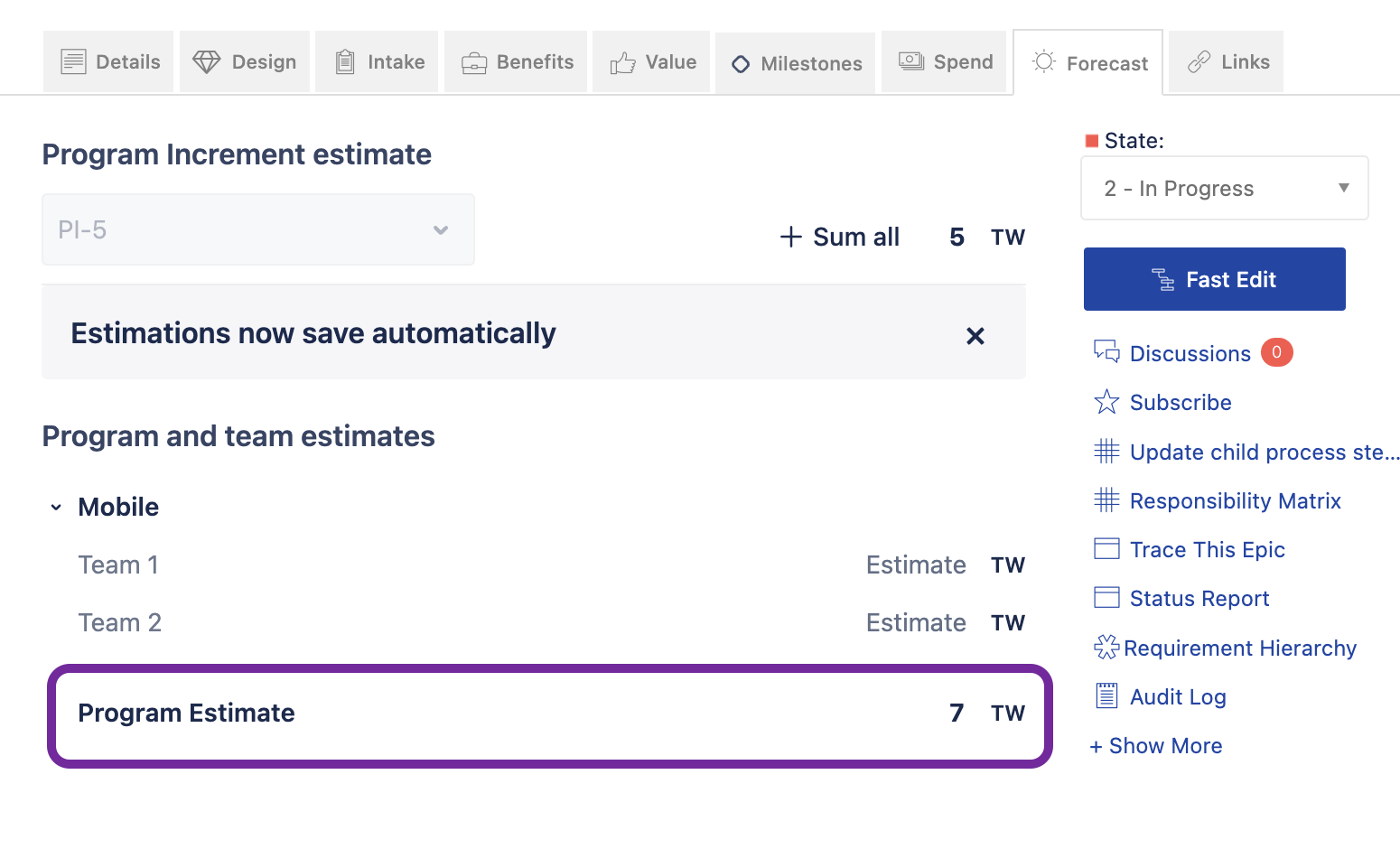Open the Details tab
This screenshot has width=1400, height=849.
coord(108,61)
